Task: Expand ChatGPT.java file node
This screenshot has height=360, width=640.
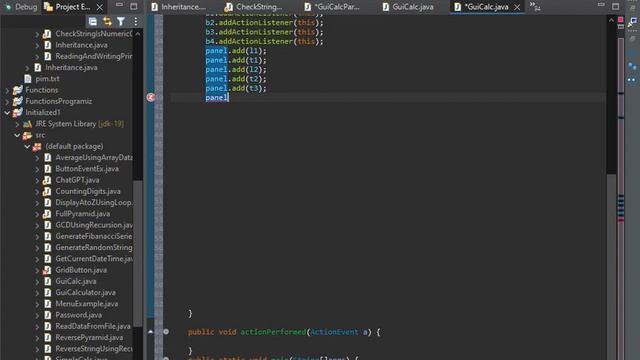Action: click(x=37, y=180)
